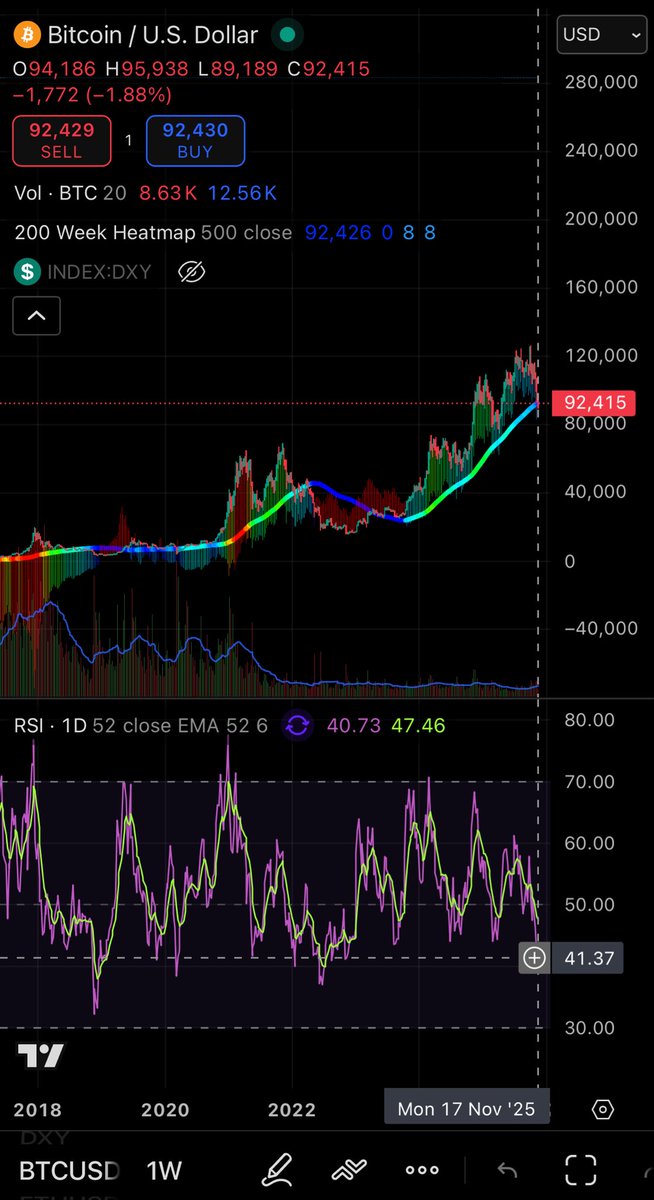Toggle fullscreen mode icon
Viewport: 654px width, 1200px height.
tap(581, 1169)
